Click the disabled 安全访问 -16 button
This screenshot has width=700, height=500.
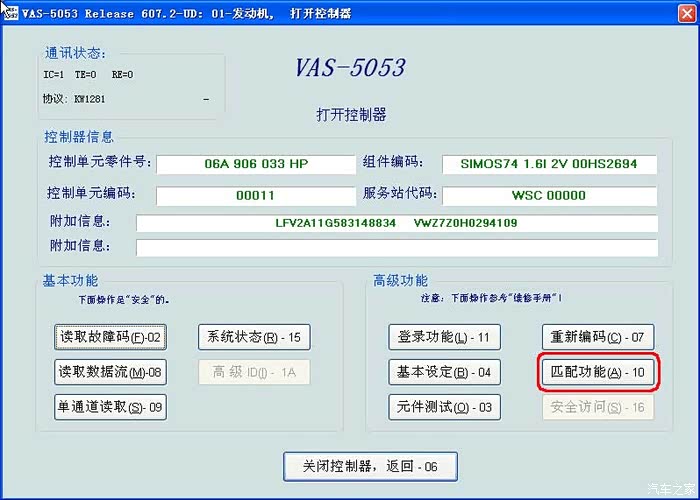tap(599, 407)
